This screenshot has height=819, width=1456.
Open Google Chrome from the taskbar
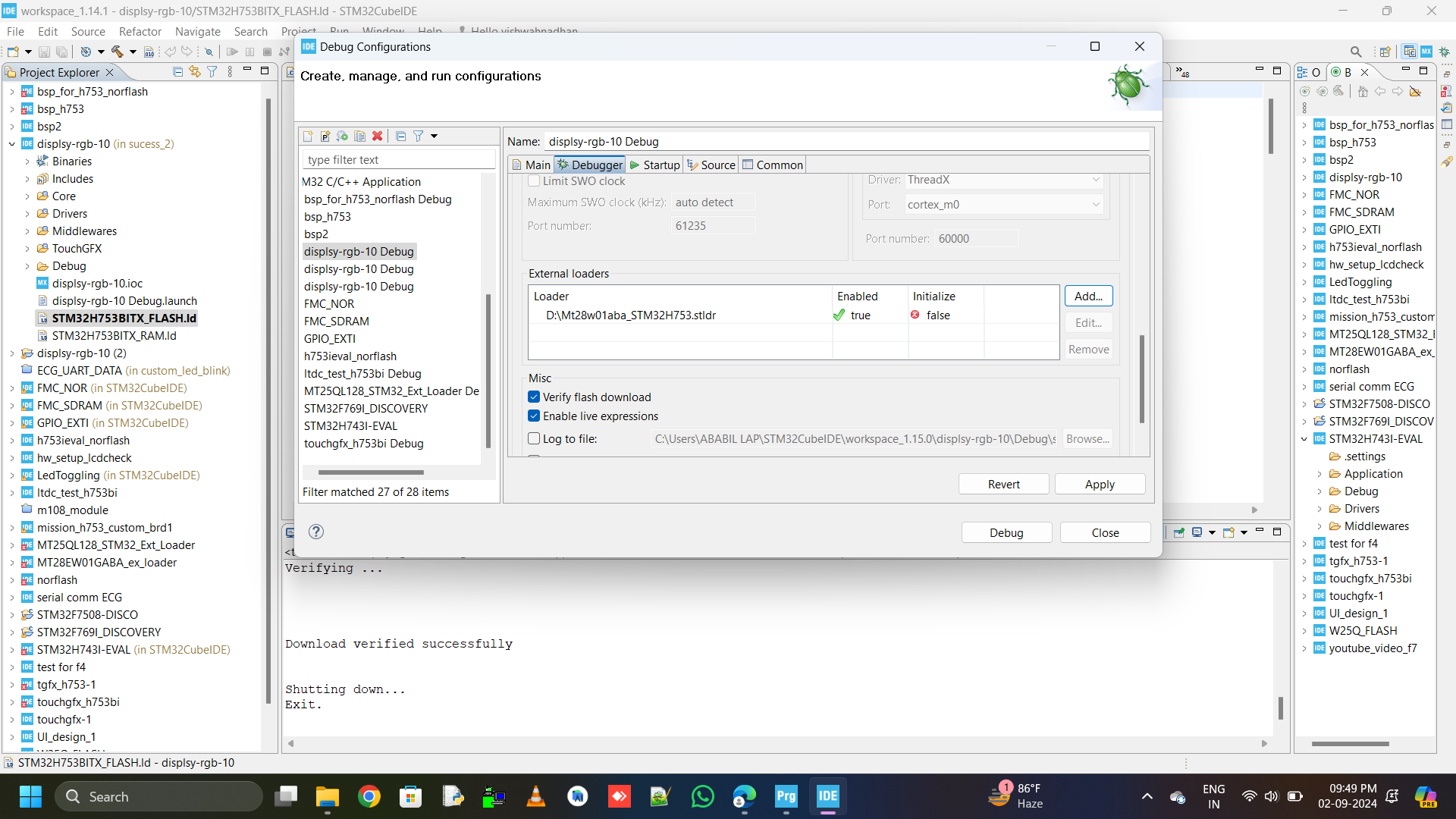[x=369, y=796]
